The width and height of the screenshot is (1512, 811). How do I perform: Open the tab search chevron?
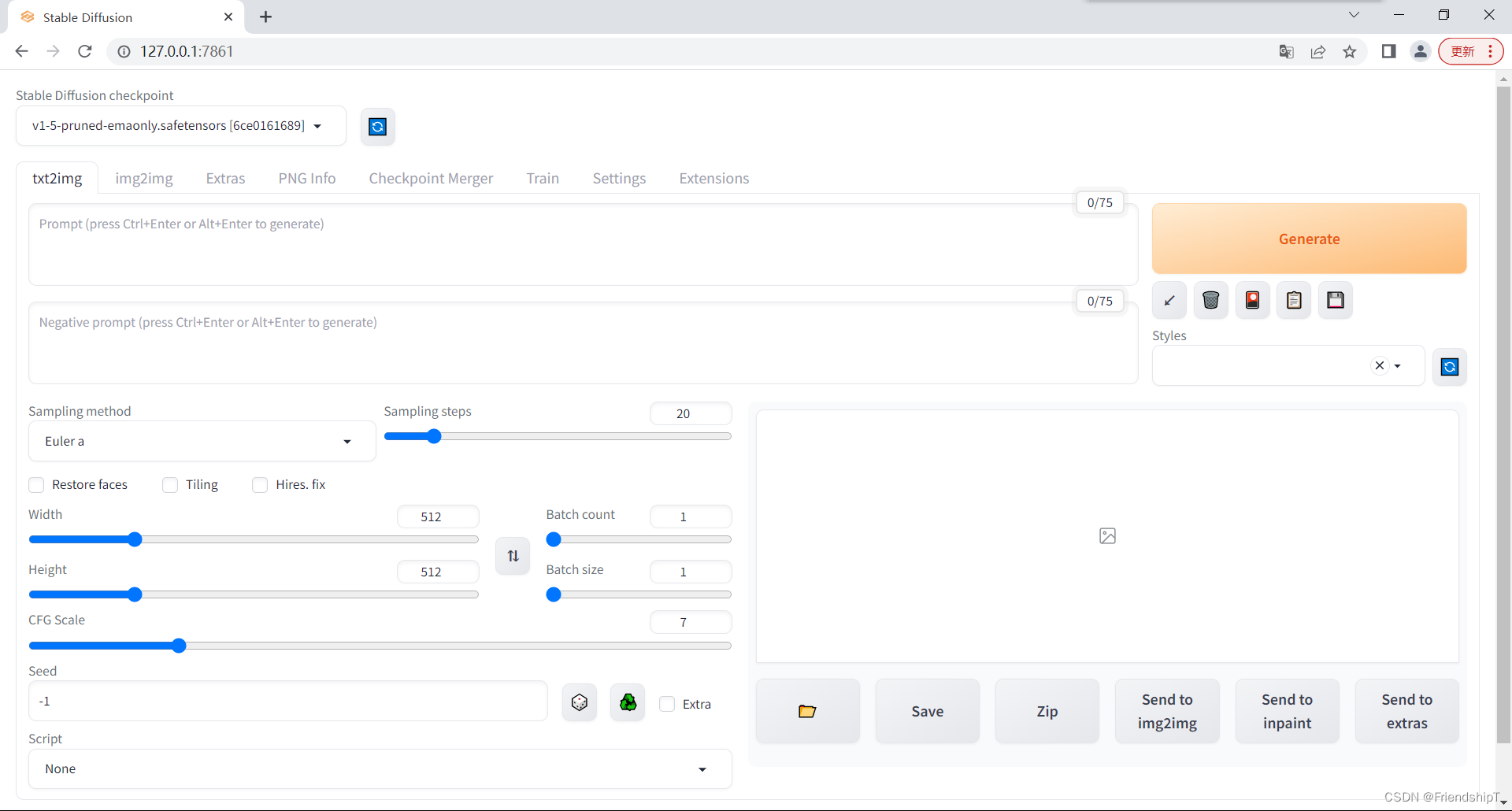coord(1354,15)
